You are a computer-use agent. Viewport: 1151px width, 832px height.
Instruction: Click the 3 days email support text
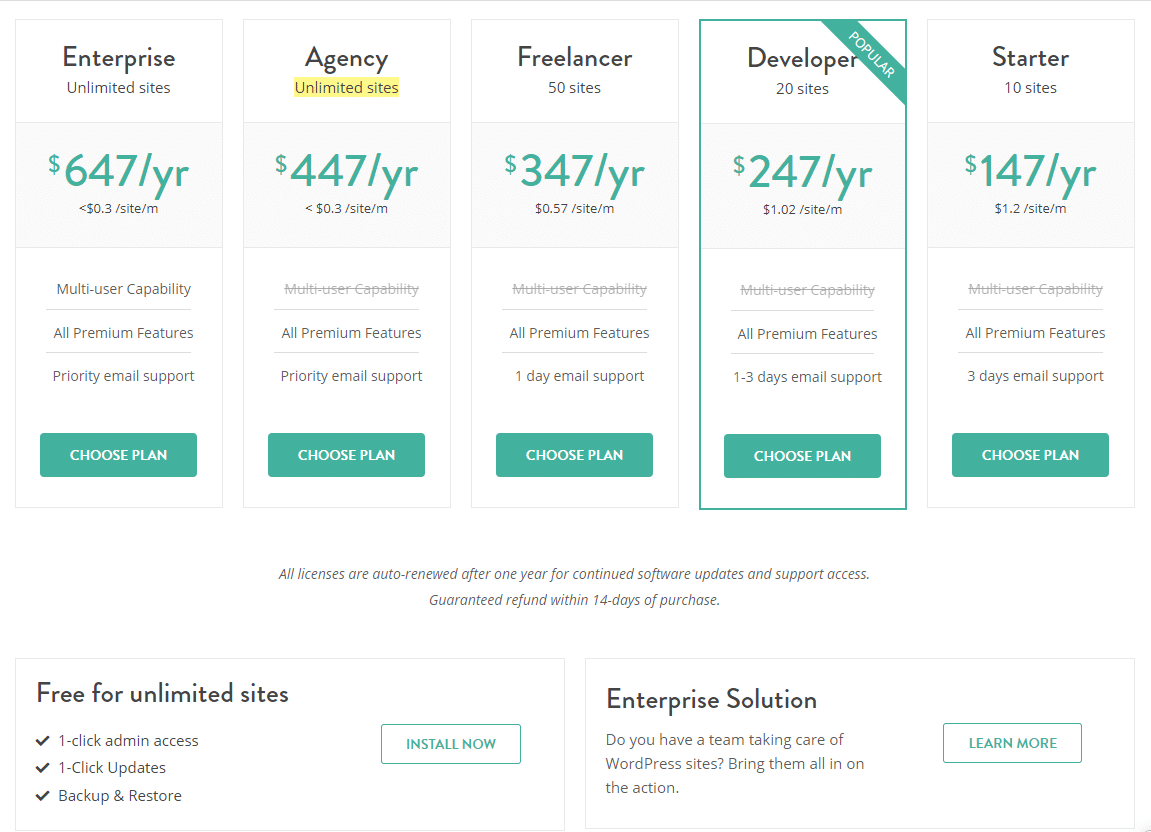[x=1035, y=376]
